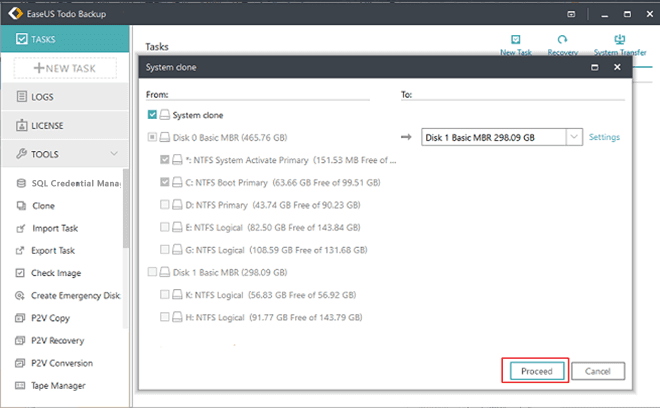The width and height of the screenshot is (660, 408).
Task: Select 'K: NTFS Logical' row text
Action: pyautogui.click(x=271, y=295)
